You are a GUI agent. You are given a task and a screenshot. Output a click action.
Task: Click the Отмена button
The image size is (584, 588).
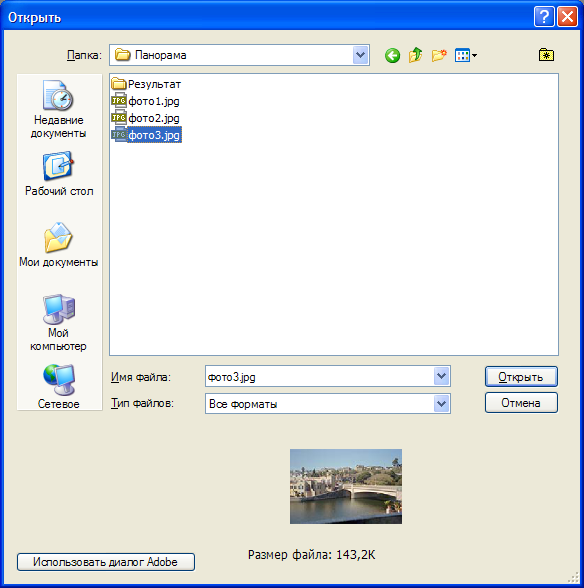coord(521,403)
